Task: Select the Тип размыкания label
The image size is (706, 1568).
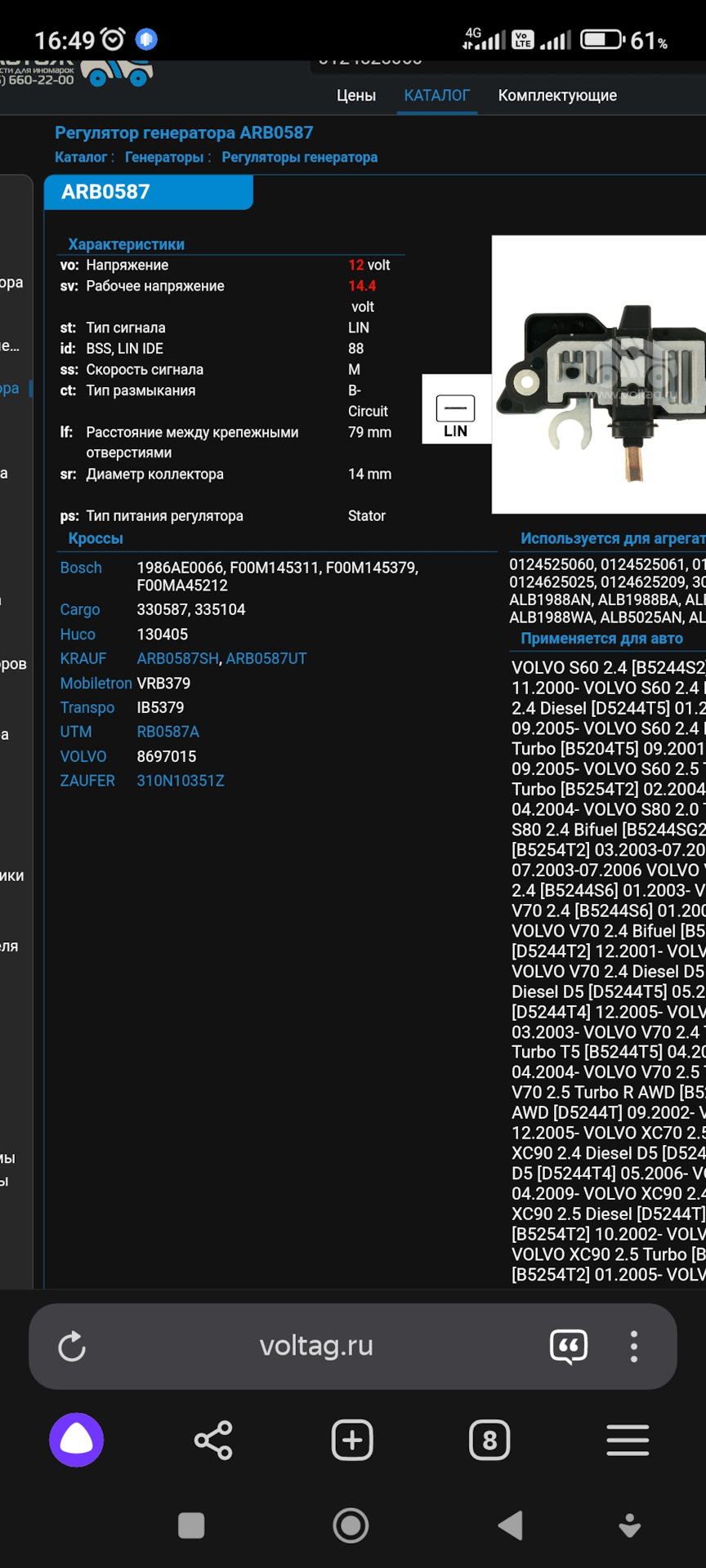Action: tap(141, 390)
